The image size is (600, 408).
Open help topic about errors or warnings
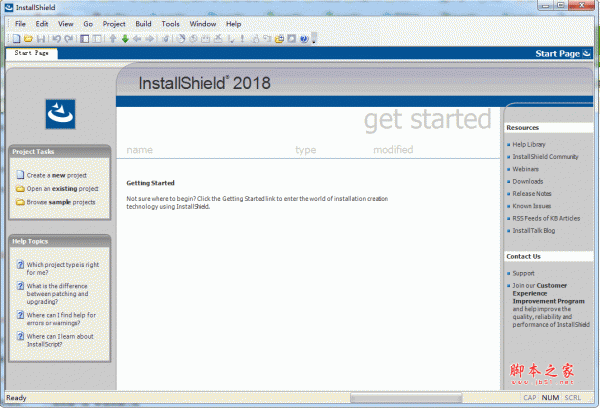(61, 319)
